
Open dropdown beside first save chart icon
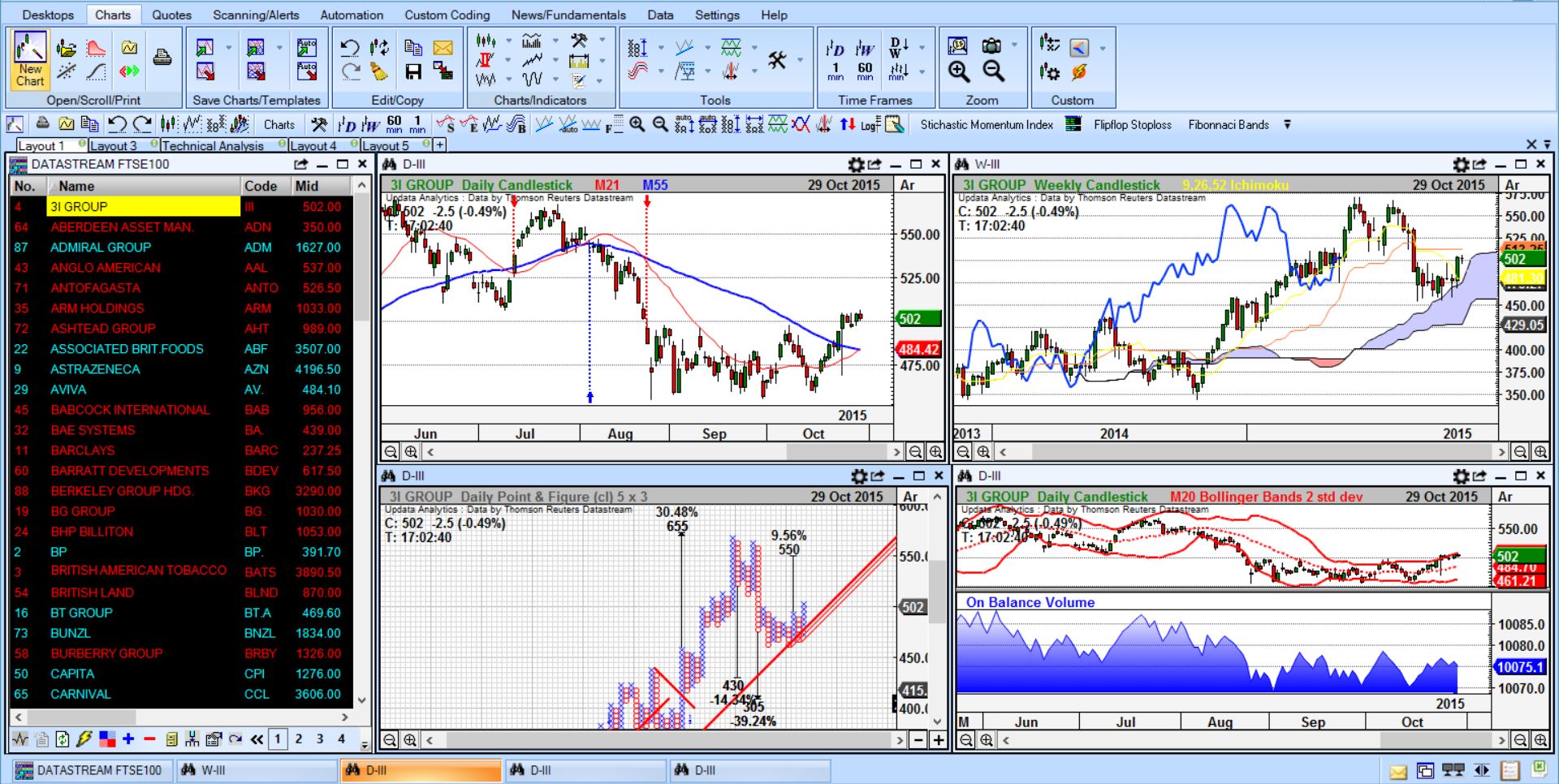228,48
